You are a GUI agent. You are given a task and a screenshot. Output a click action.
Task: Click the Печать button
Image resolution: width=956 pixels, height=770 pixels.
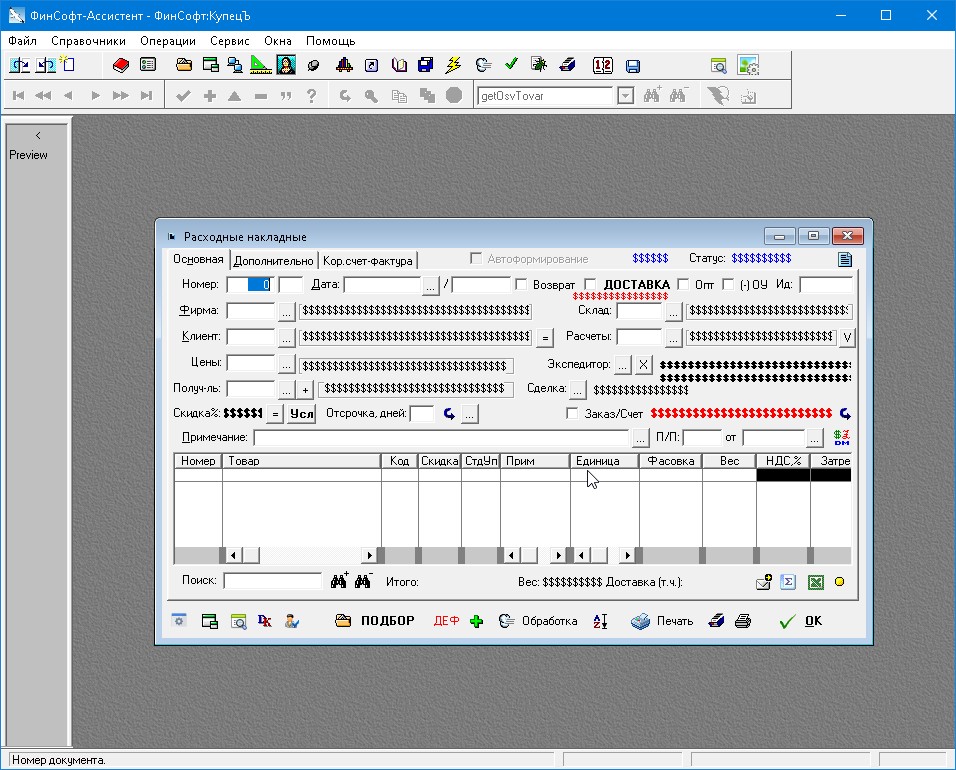pos(662,621)
